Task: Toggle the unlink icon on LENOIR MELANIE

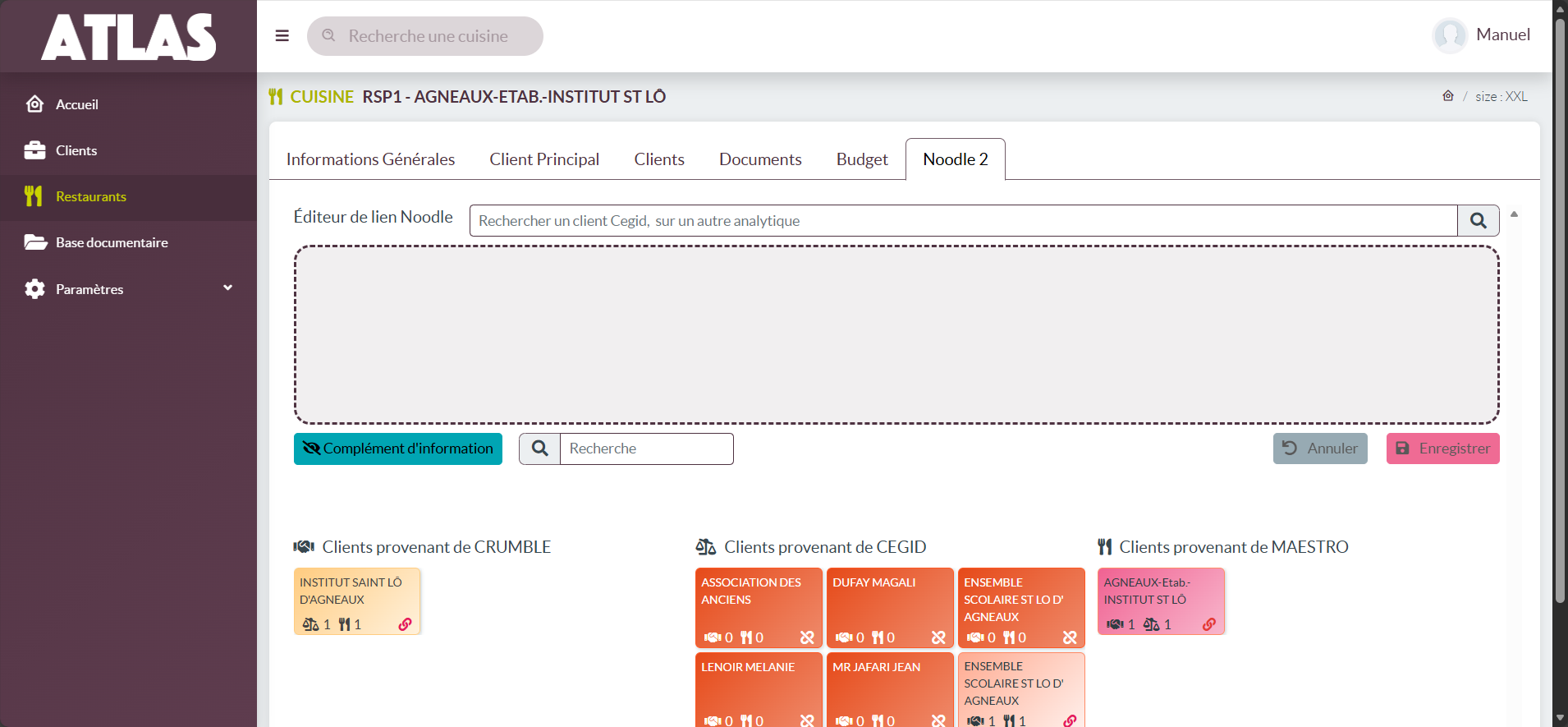Action: tap(808, 720)
